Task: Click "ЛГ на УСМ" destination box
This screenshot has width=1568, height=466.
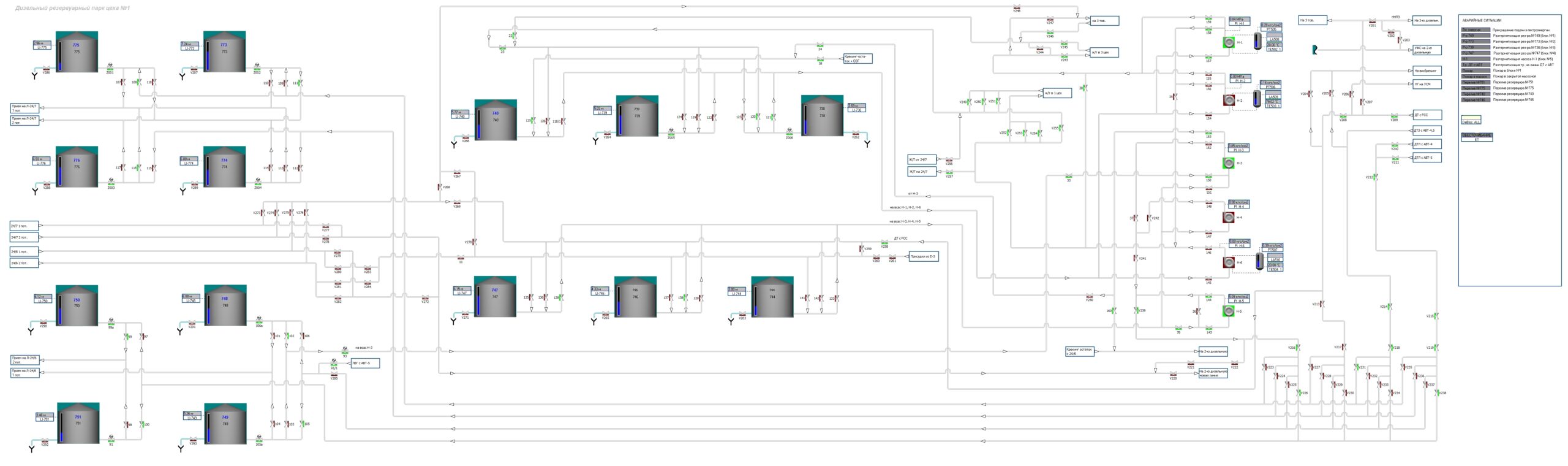Action: [1427, 84]
